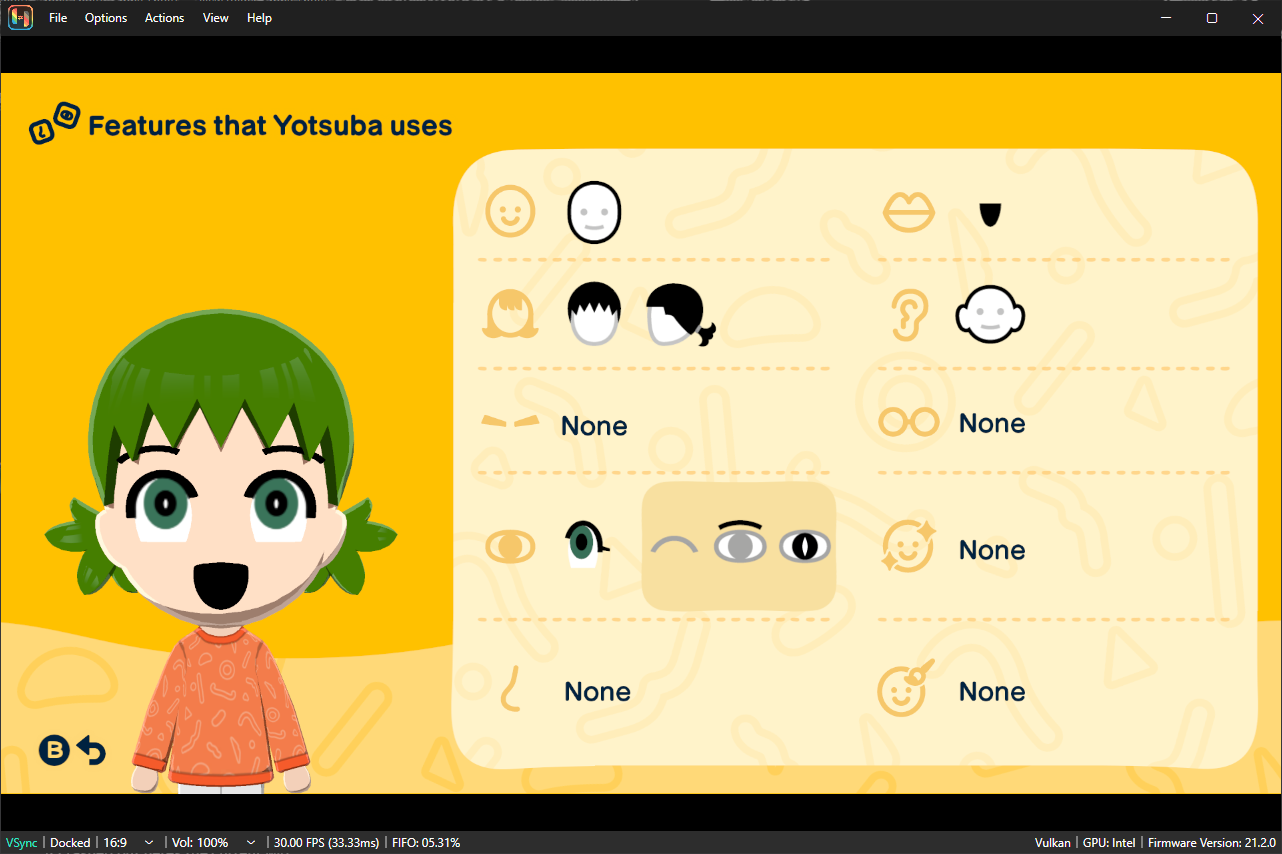Toggle Docked mode in the status bar

(70, 843)
